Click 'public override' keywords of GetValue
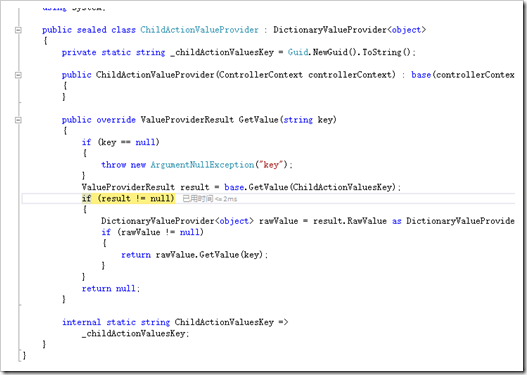The width and height of the screenshot is (527, 375). point(98,120)
